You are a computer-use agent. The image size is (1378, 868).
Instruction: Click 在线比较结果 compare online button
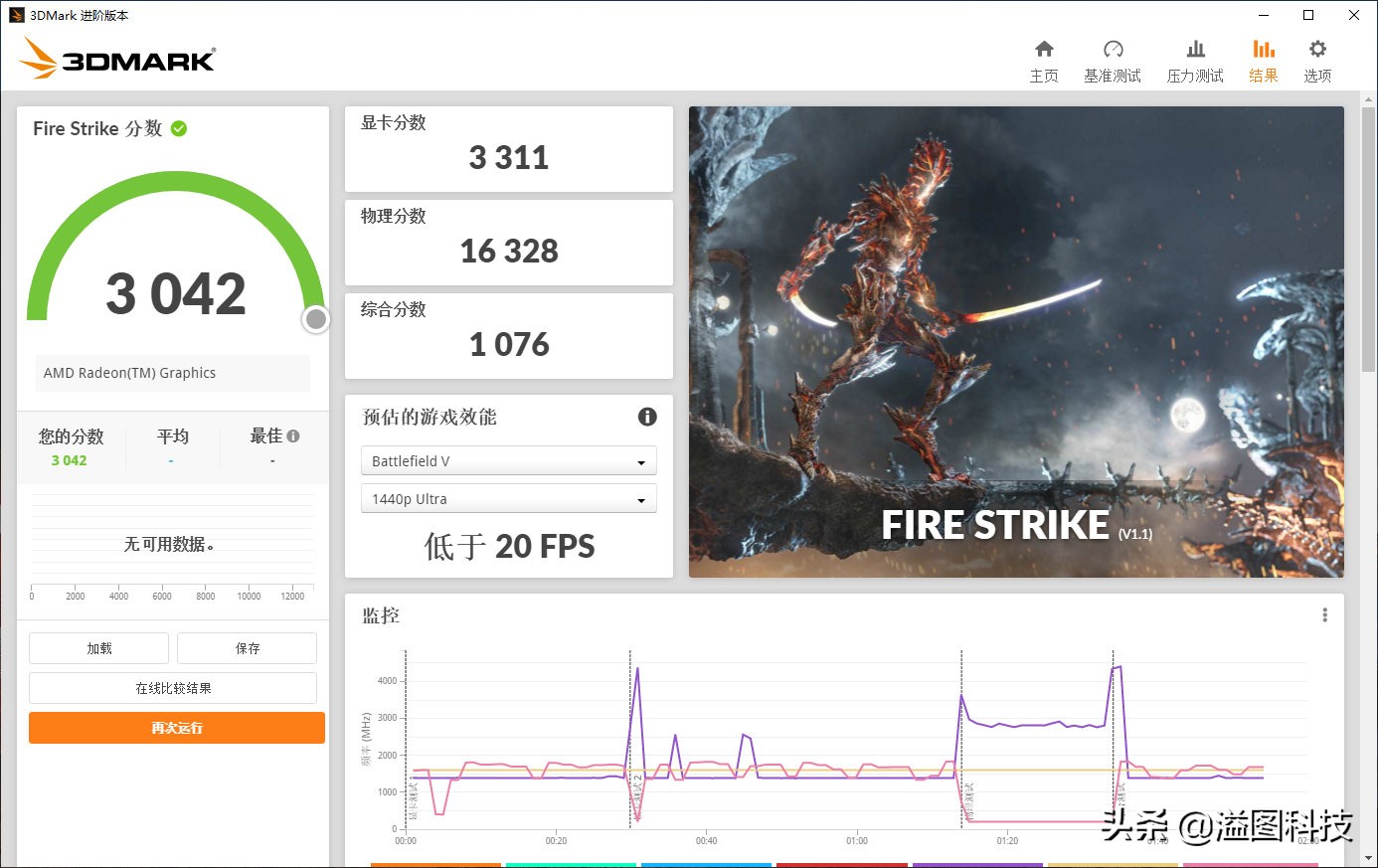[173, 688]
